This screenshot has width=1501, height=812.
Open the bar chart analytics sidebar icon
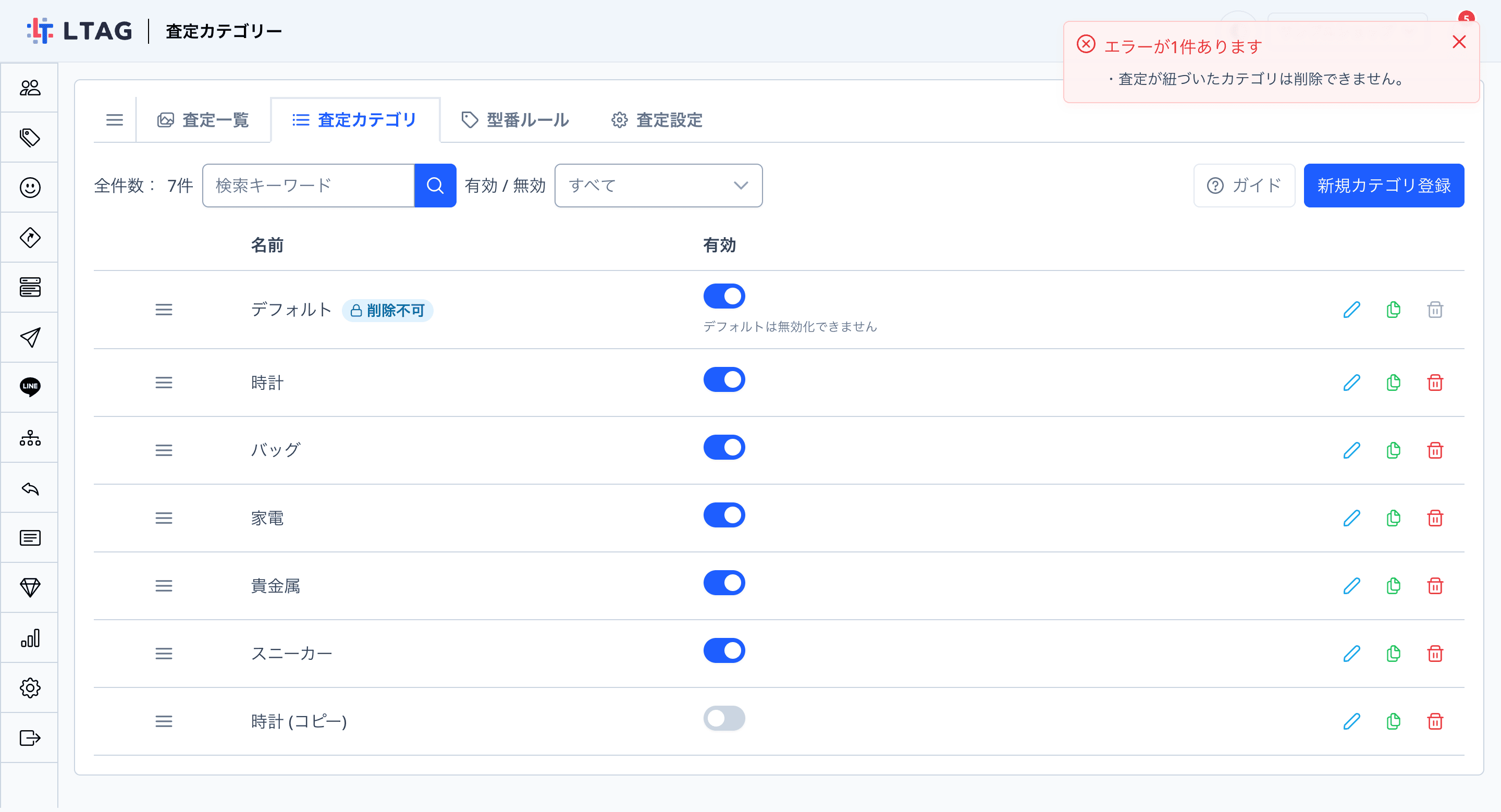30,637
